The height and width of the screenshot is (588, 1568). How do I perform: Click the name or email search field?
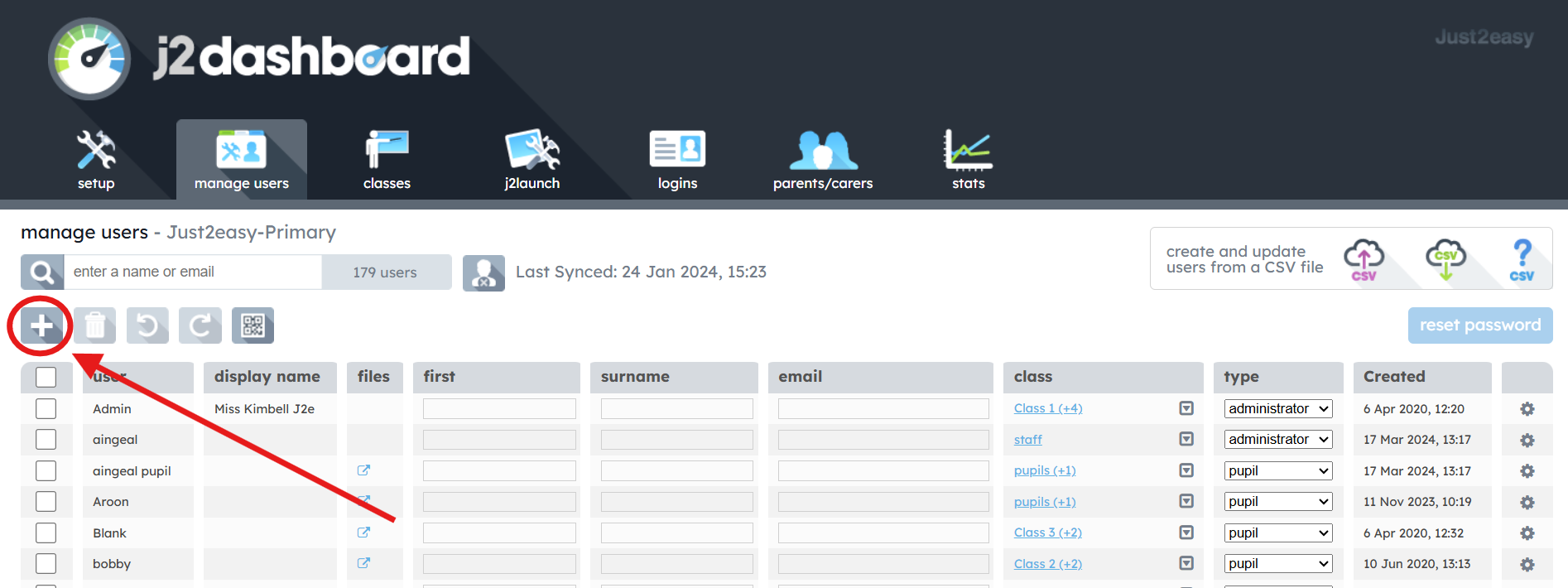[x=193, y=272]
